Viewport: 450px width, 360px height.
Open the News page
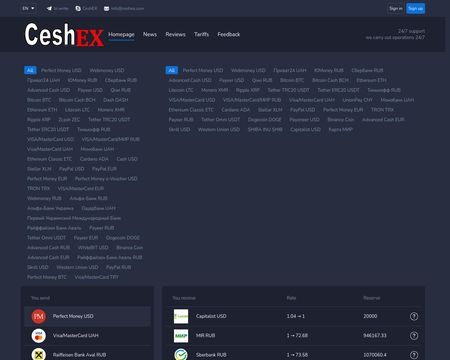coord(150,34)
